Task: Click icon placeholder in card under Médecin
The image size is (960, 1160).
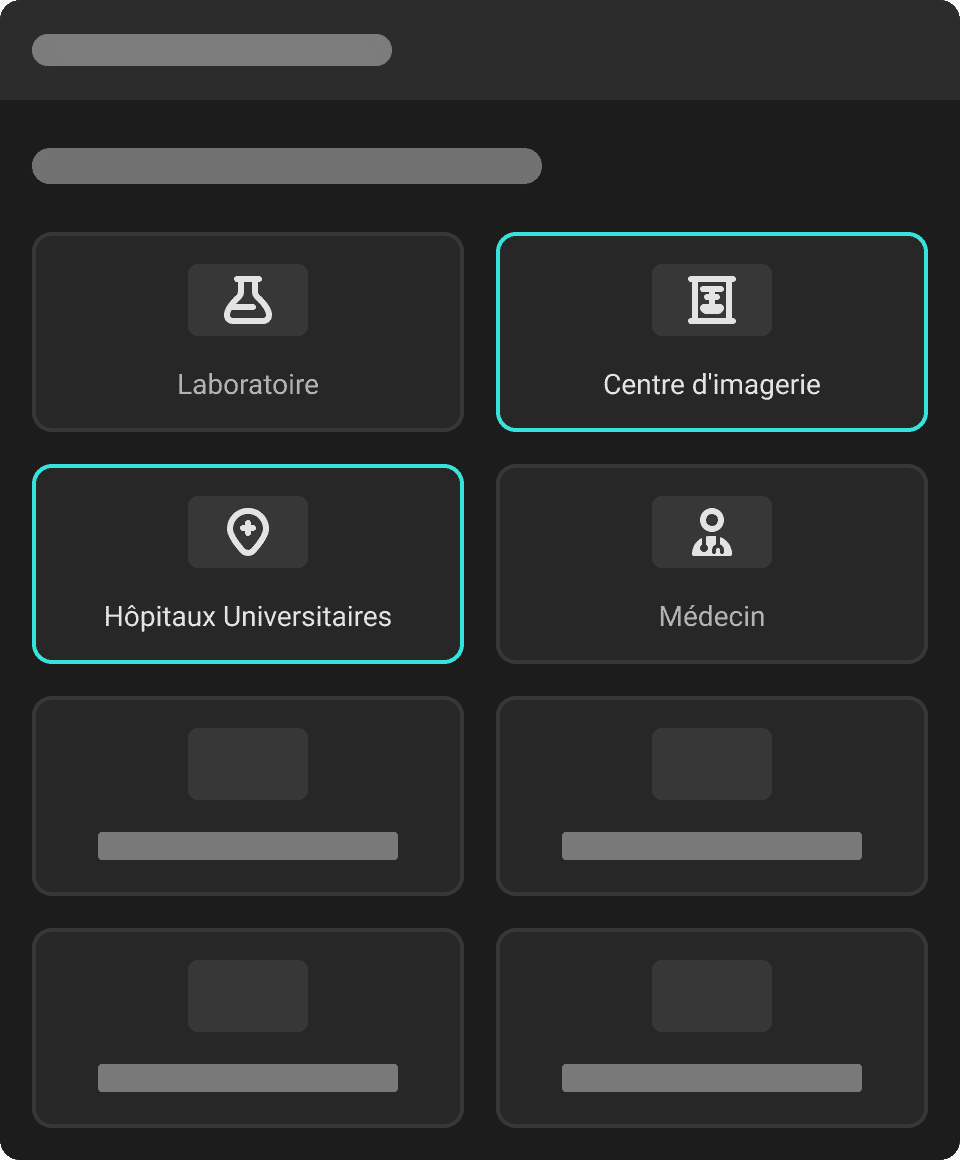Action: (711, 763)
